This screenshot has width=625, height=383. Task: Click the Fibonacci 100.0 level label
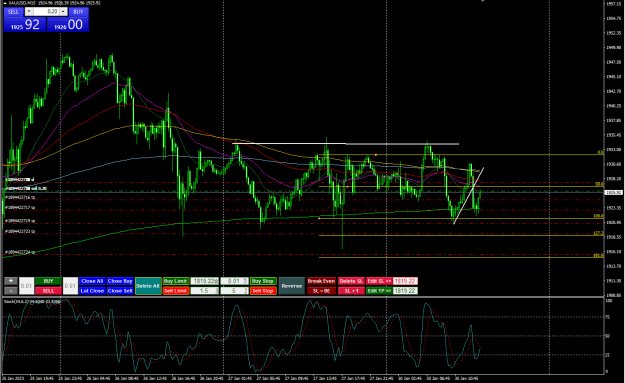pyautogui.click(x=598, y=216)
